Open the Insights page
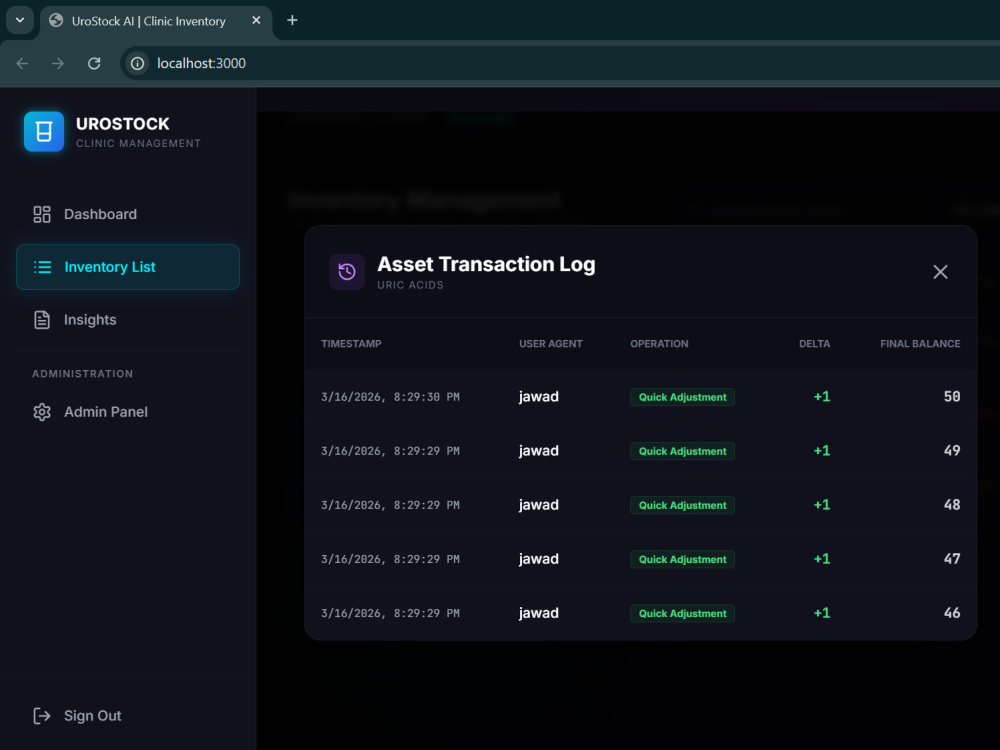1000x750 pixels. click(x=128, y=320)
